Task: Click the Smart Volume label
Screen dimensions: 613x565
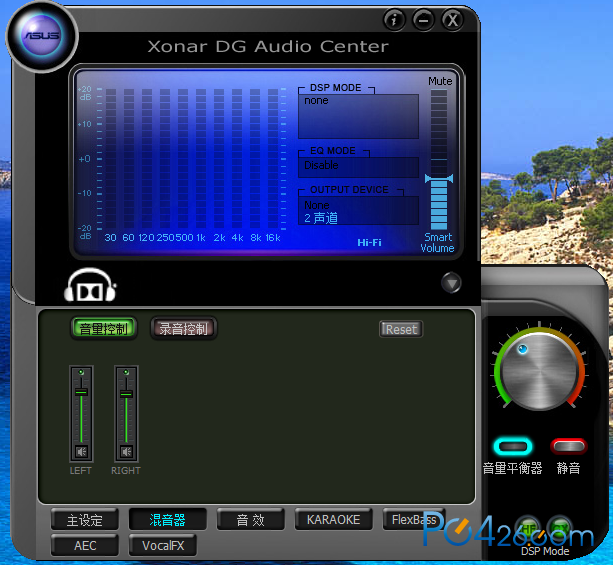Action: (x=437, y=242)
